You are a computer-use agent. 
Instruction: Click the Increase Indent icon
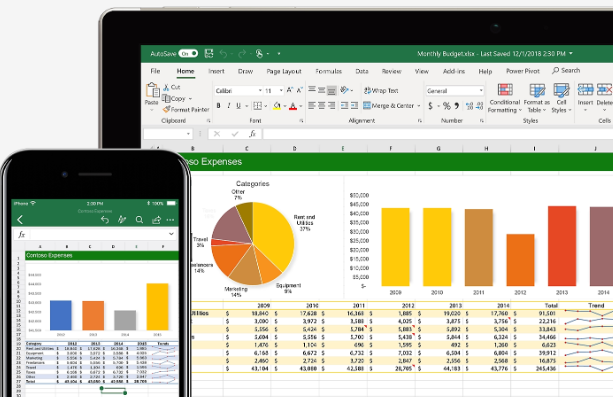(x=354, y=106)
